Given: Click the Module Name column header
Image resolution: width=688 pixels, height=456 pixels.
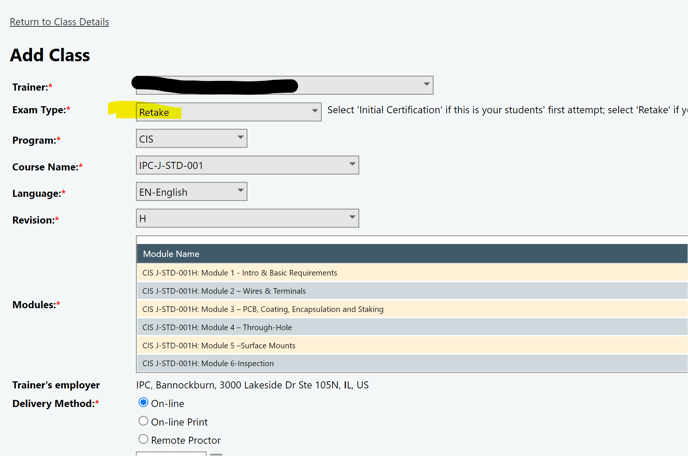Looking at the screenshot, I should point(171,254).
